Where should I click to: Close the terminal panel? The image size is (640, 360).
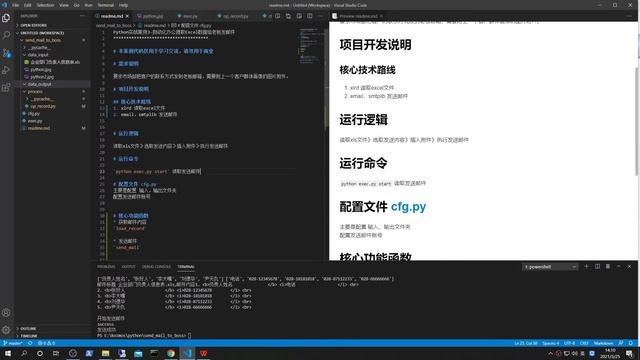629,267
